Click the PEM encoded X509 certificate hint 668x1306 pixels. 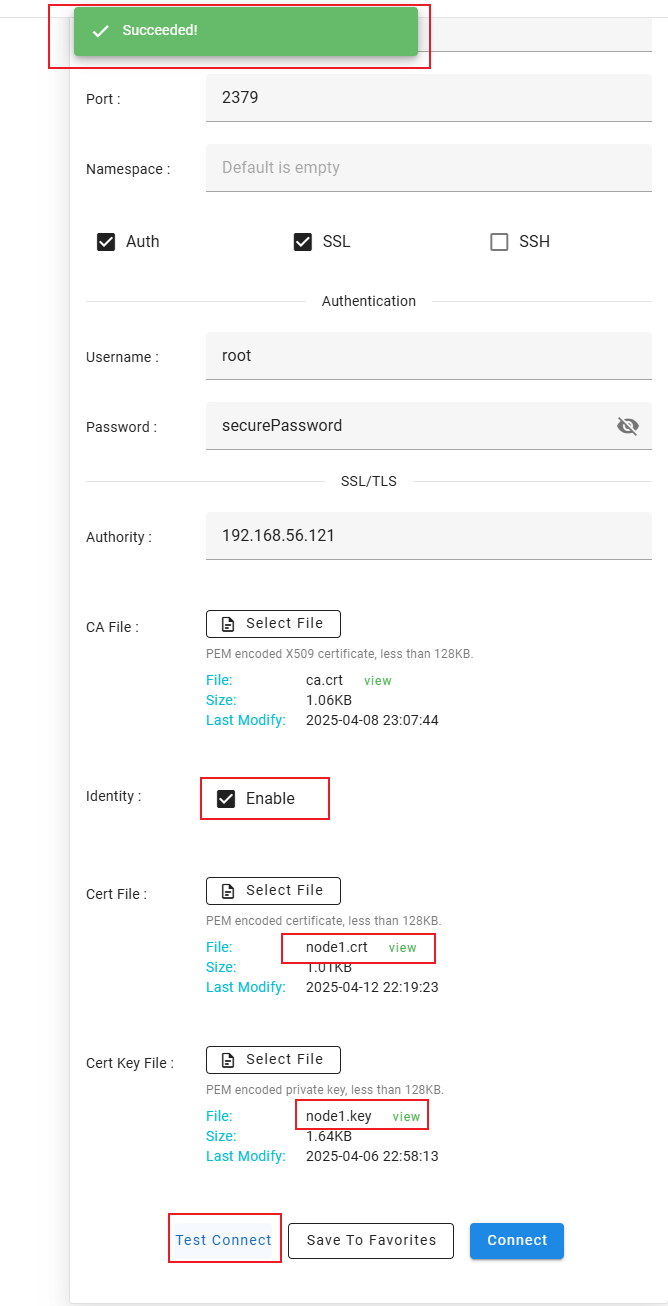(340, 654)
